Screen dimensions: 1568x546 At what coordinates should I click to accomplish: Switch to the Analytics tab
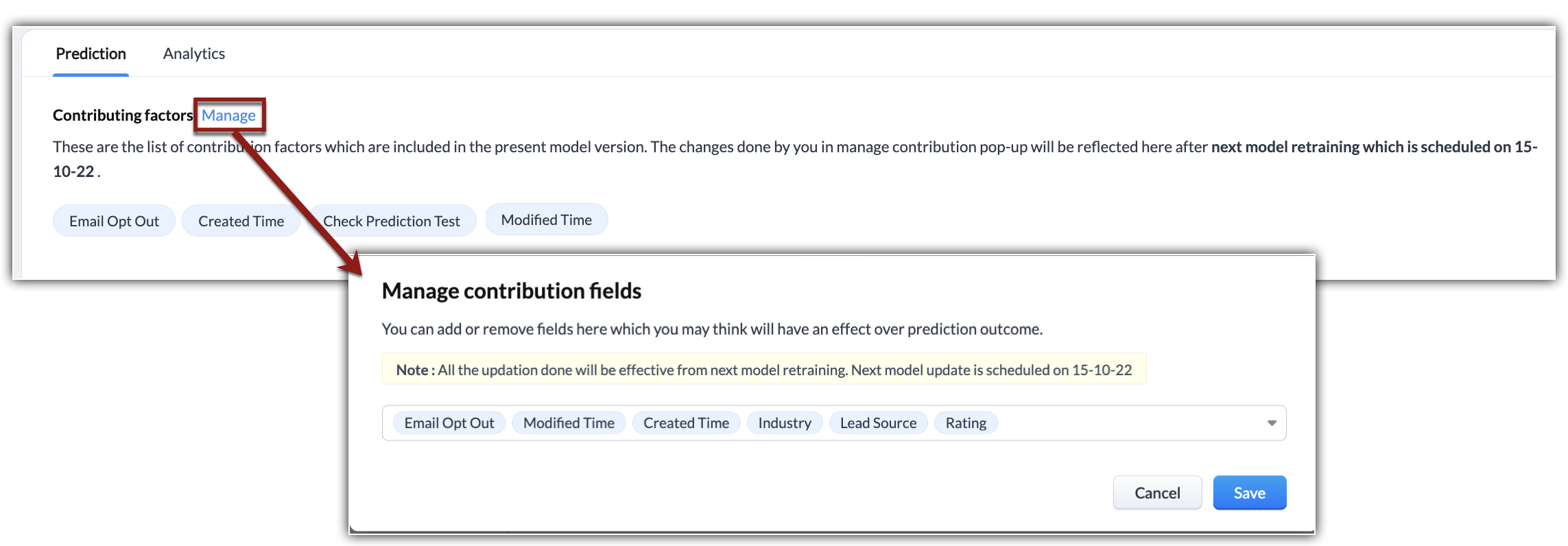(x=193, y=54)
